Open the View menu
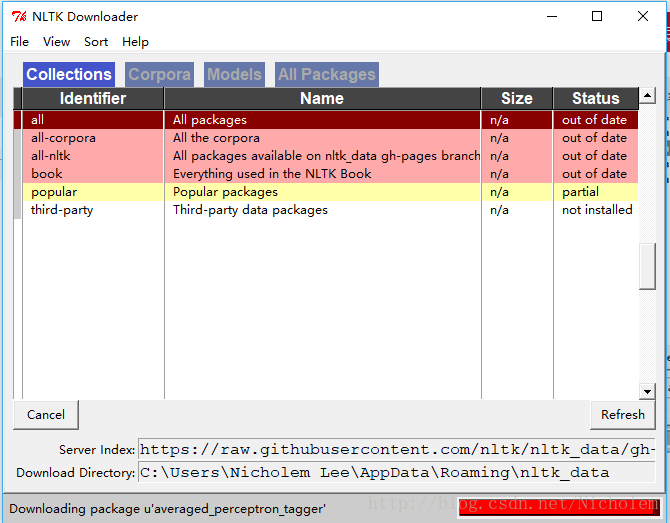The image size is (670, 523). [x=56, y=41]
